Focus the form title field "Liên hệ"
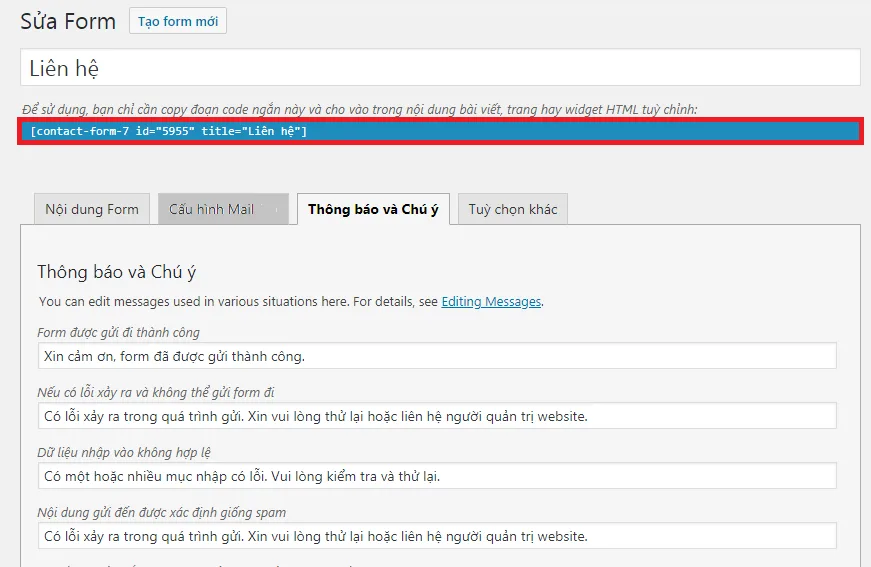 pyautogui.click(x=440, y=68)
